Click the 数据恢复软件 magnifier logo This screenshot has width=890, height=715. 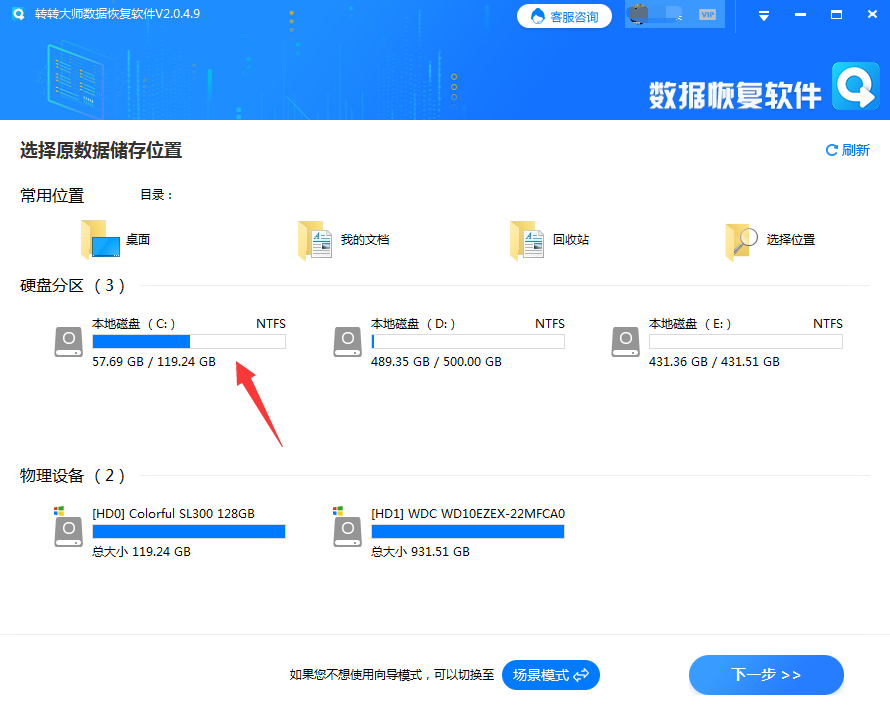(x=855, y=87)
